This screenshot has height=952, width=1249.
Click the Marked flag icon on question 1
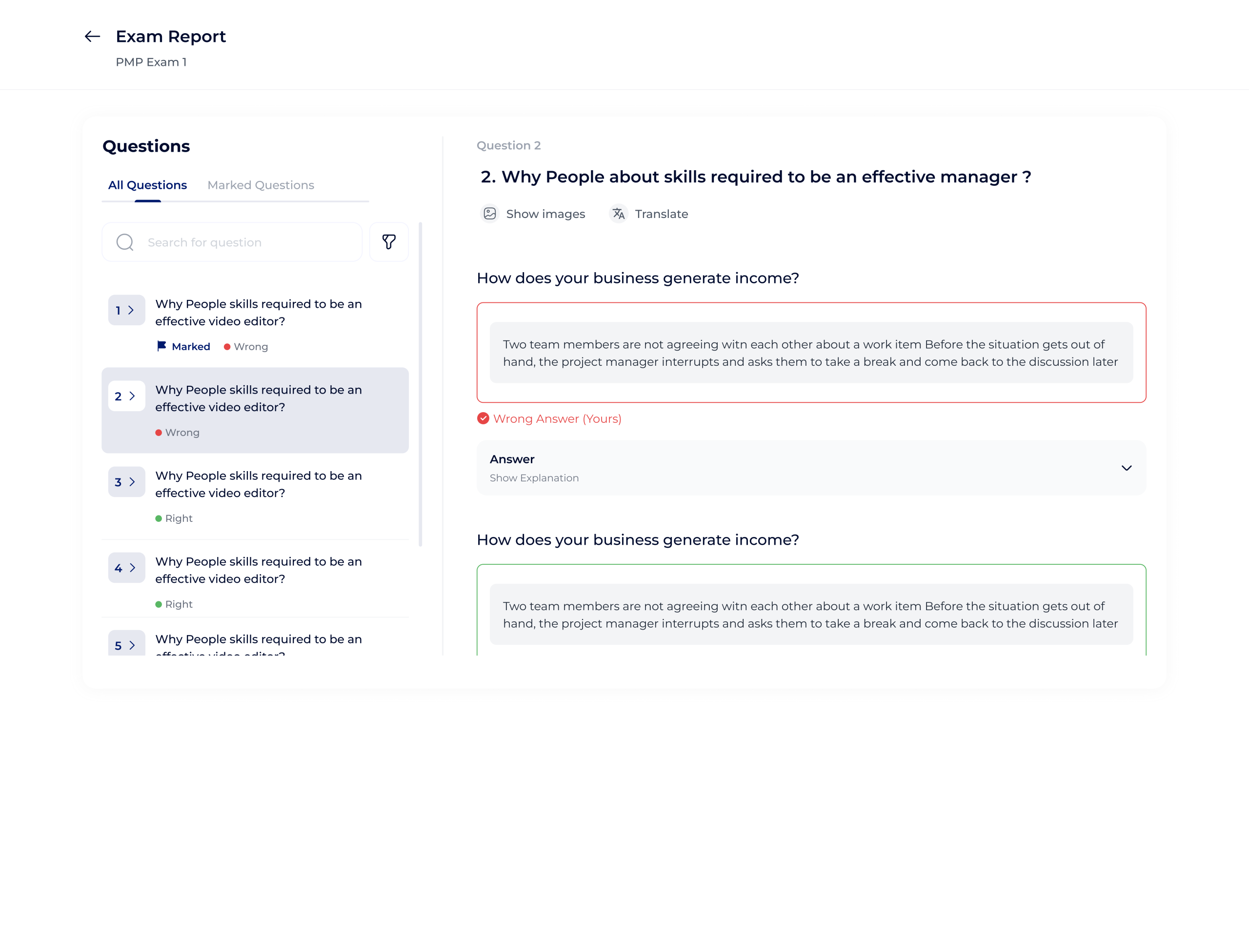[x=161, y=346]
